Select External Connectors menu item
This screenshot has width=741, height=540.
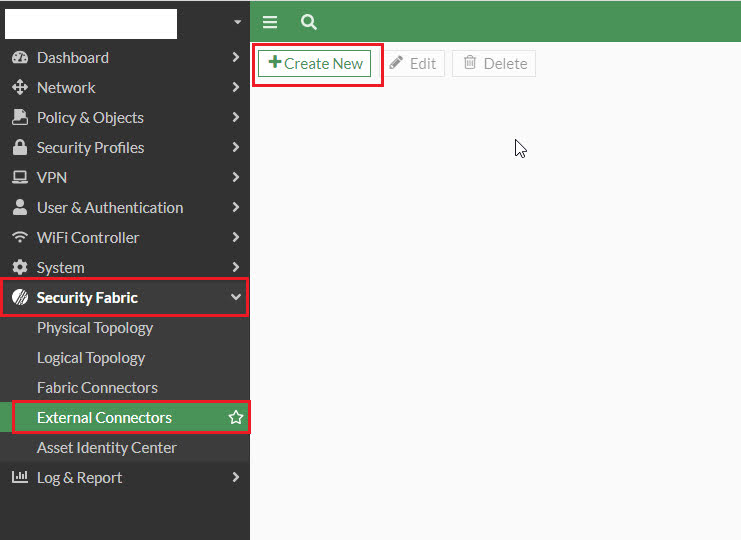coord(125,418)
